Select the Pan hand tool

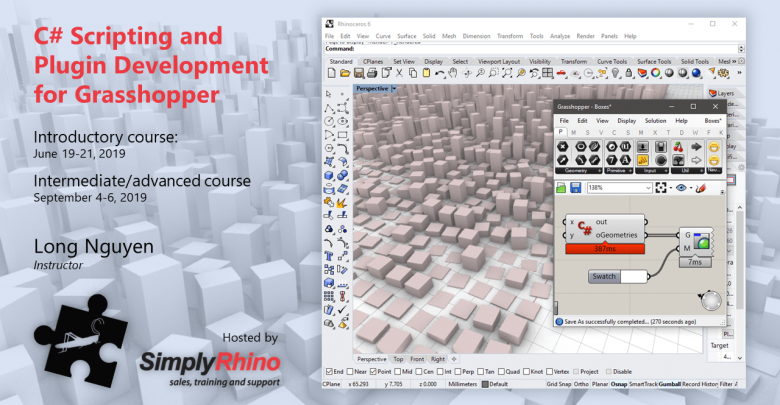(x=453, y=73)
